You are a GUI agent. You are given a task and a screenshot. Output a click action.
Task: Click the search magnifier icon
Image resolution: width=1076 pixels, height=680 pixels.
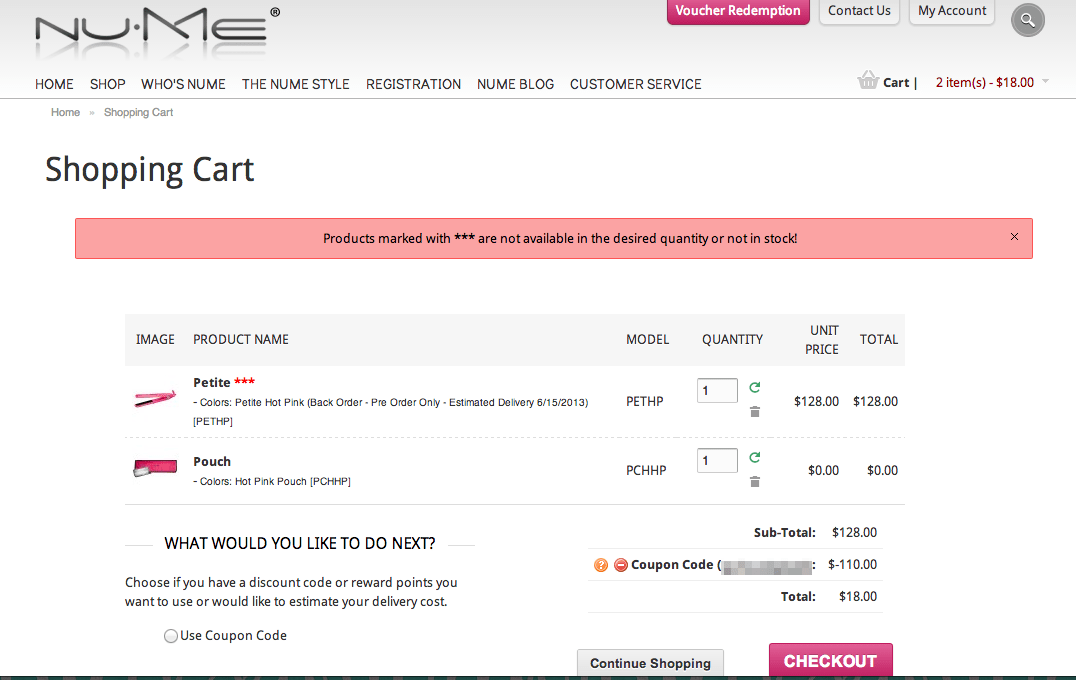(x=1027, y=20)
